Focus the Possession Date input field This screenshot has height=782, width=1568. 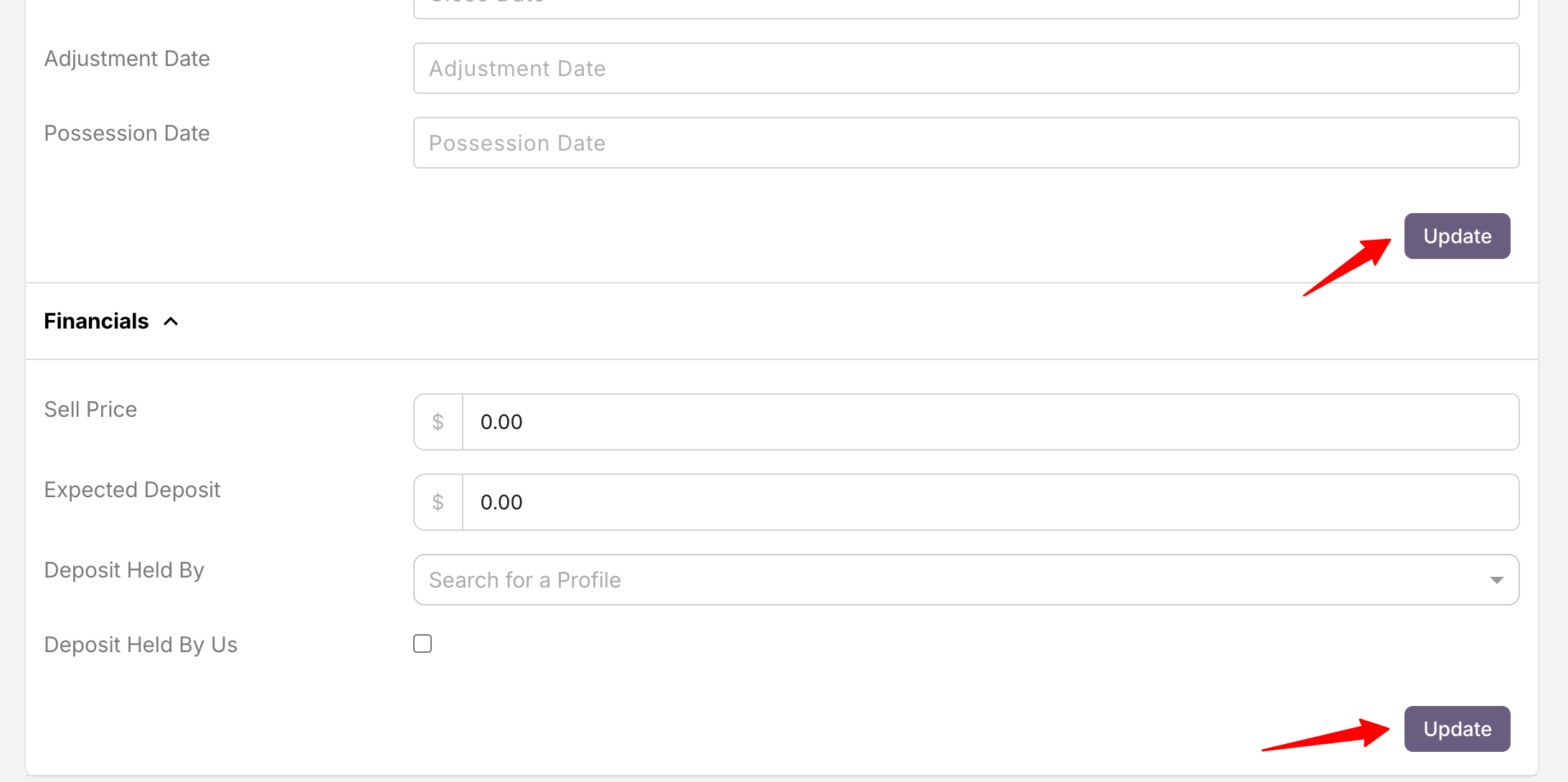965,143
